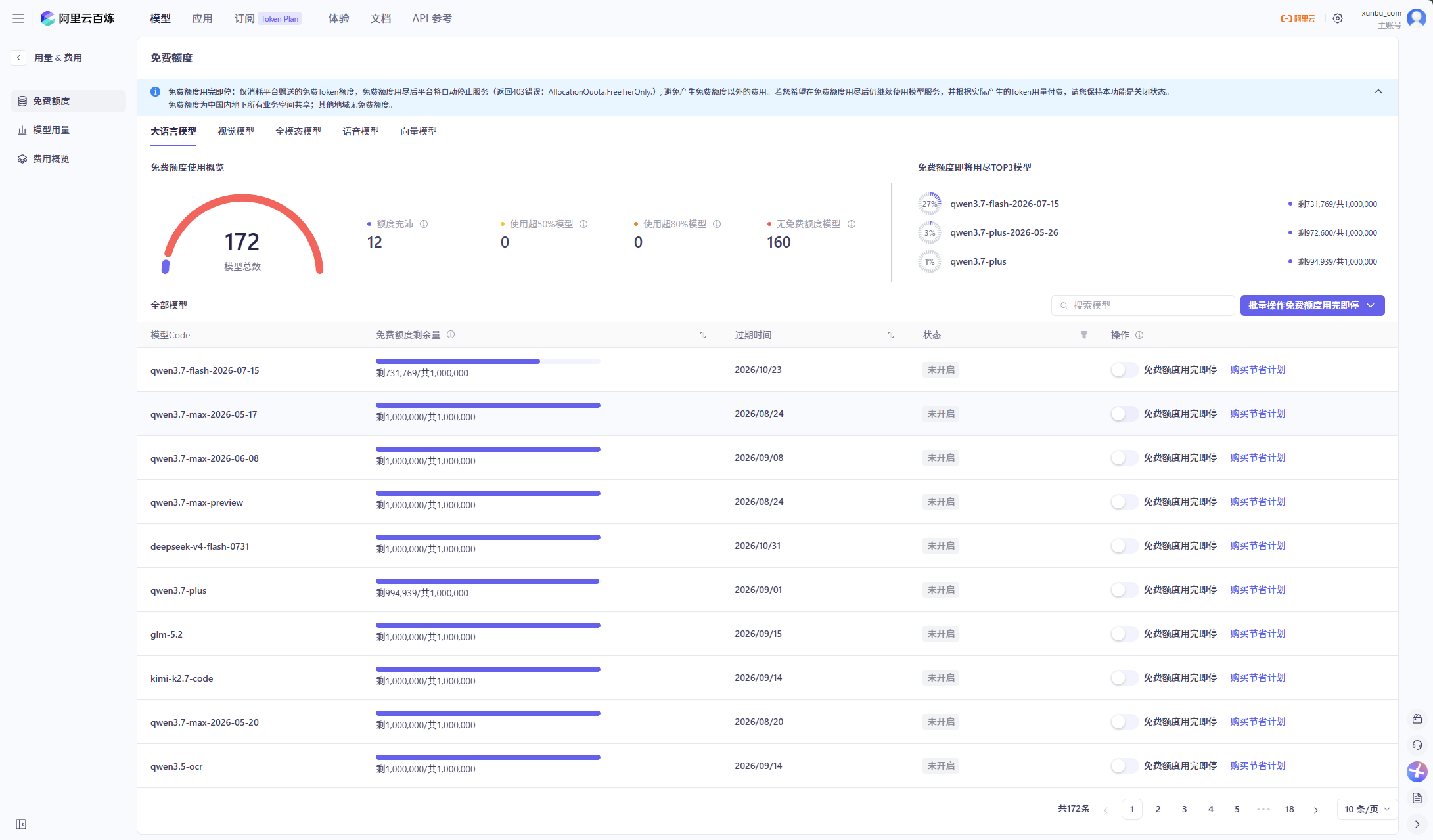Click the 27% ring for qwen3.7-flash-2026-07-15
This screenshot has height=840, width=1433.
[930, 204]
